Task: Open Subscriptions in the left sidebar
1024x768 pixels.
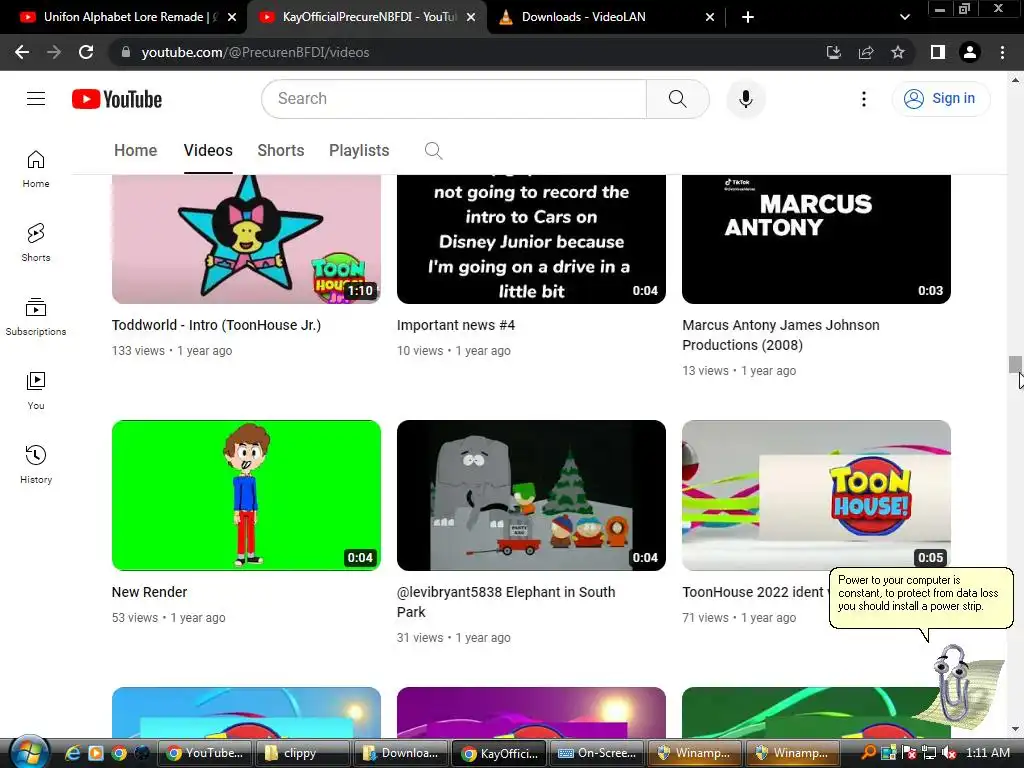Action: pyautogui.click(x=36, y=317)
